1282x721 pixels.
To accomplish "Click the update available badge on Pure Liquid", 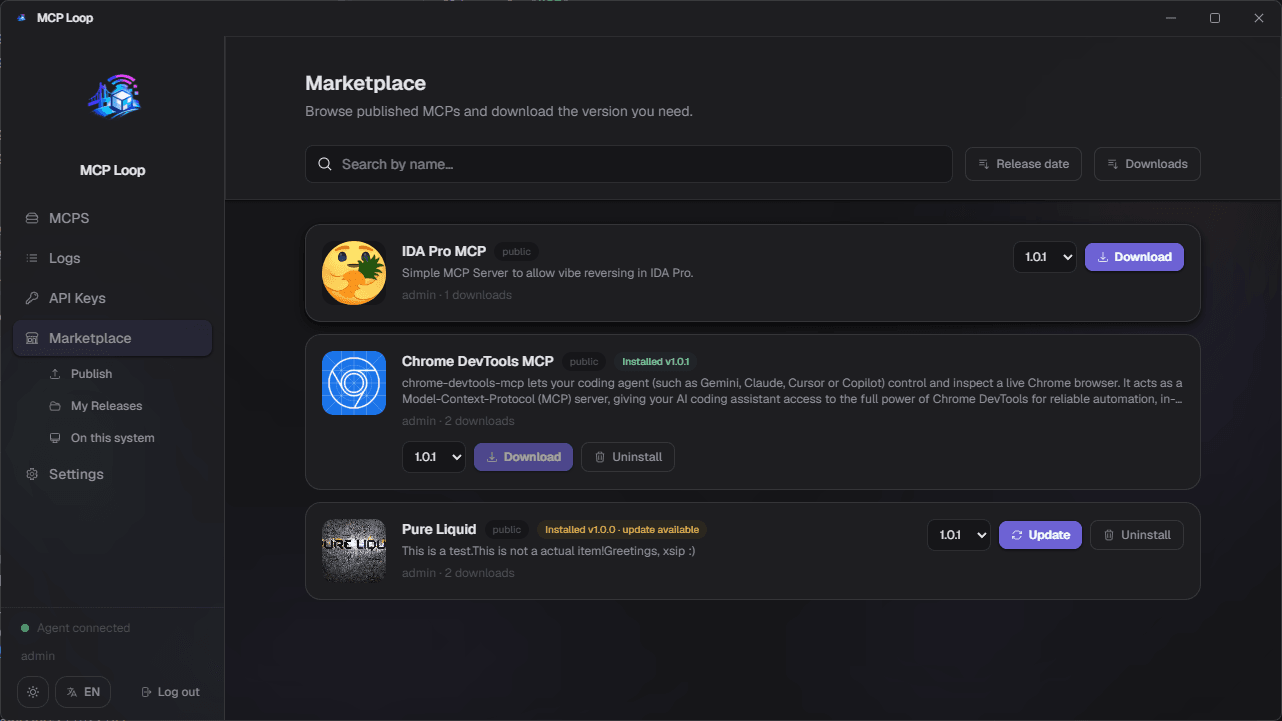I will pos(622,529).
